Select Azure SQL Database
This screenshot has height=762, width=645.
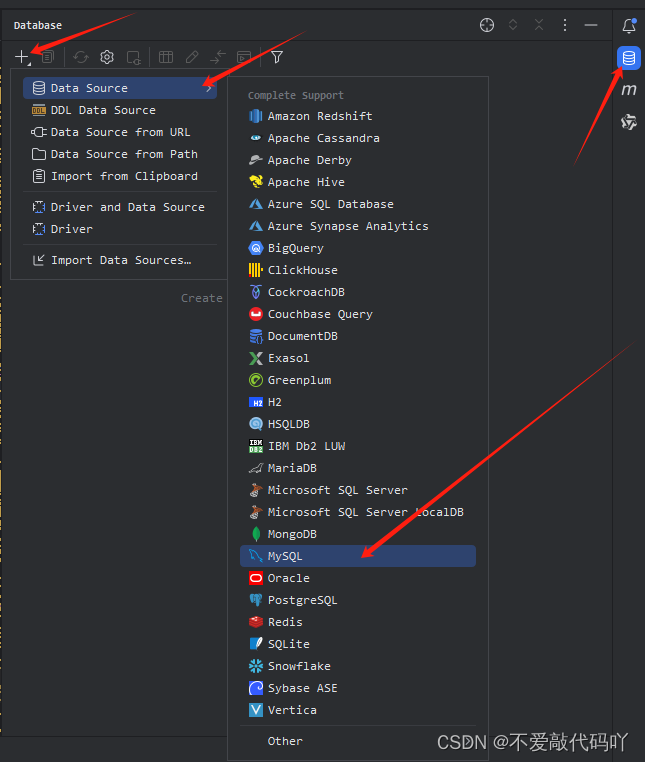click(358, 204)
